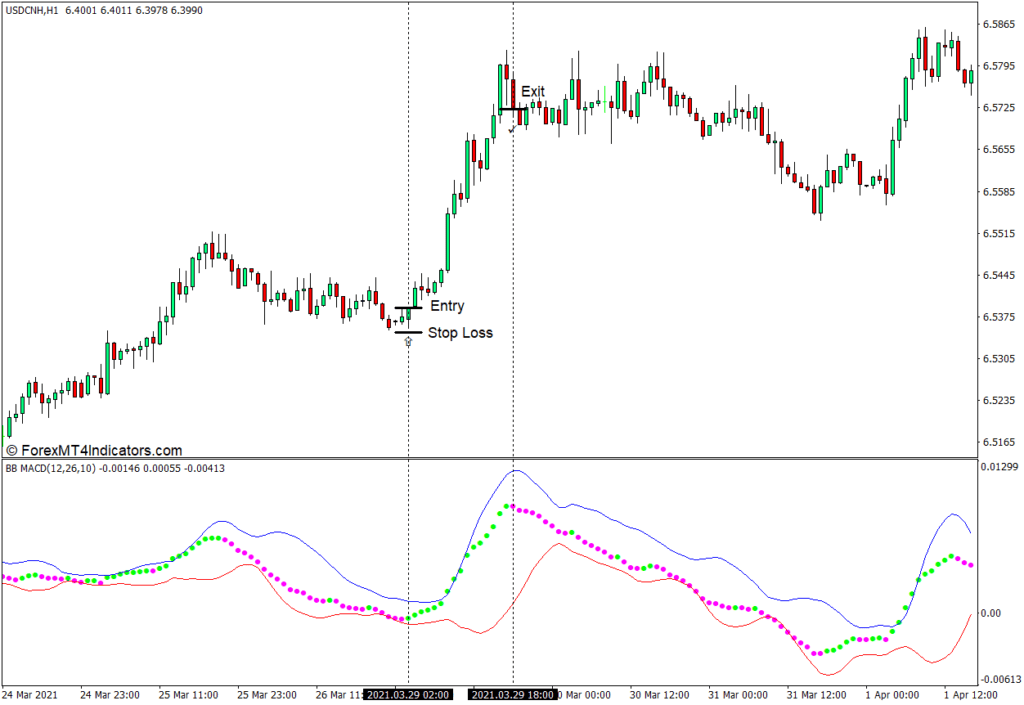
Task: Click the 6.5865 price scale label
Action: pyautogui.click(x=999, y=24)
